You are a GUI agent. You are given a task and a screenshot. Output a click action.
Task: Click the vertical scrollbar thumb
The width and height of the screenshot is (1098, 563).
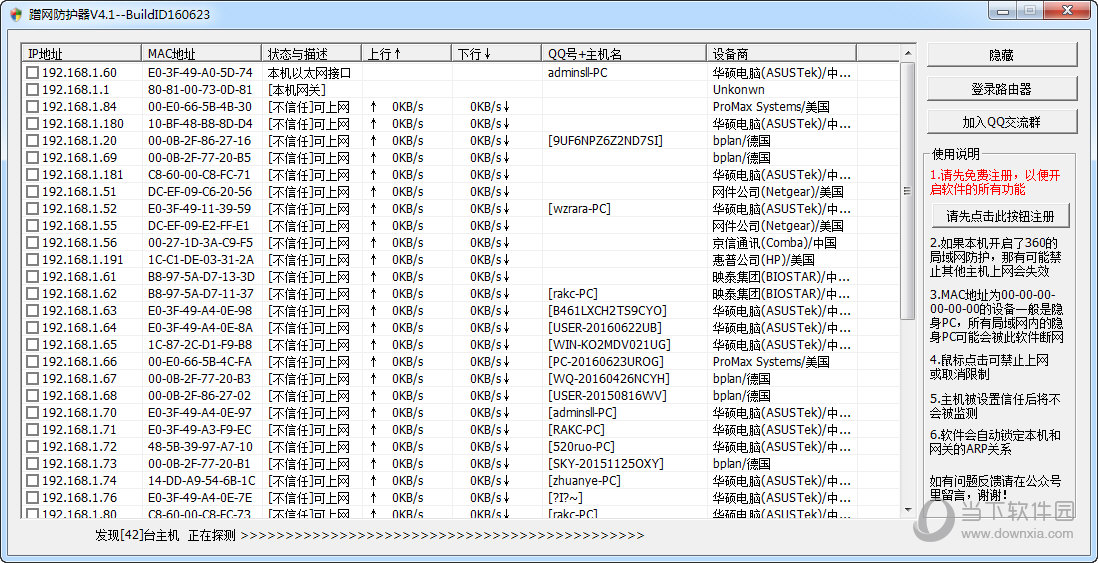(x=908, y=190)
